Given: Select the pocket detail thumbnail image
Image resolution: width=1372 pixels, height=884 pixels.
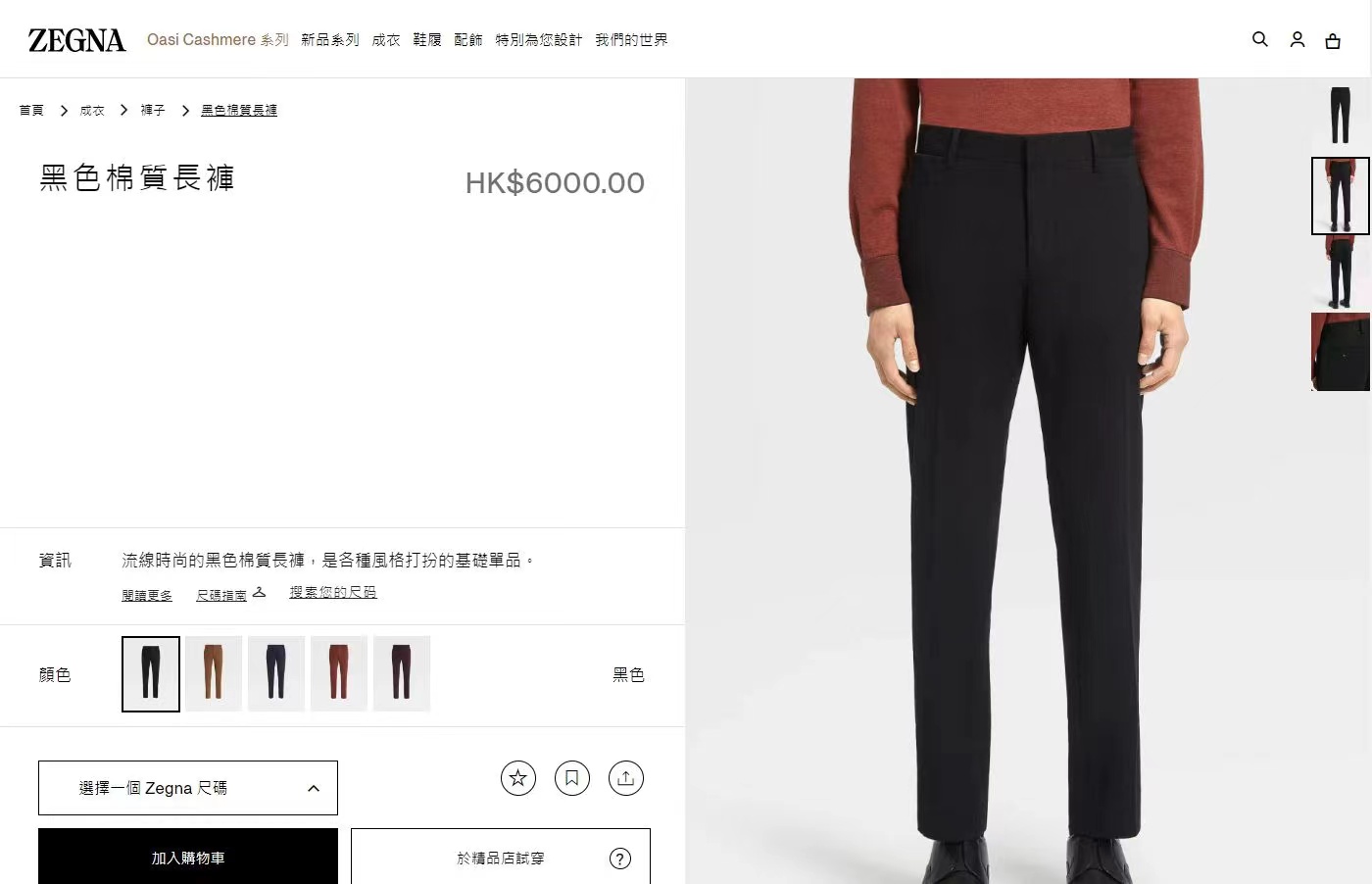Looking at the screenshot, I should [x=1341, y=352].
